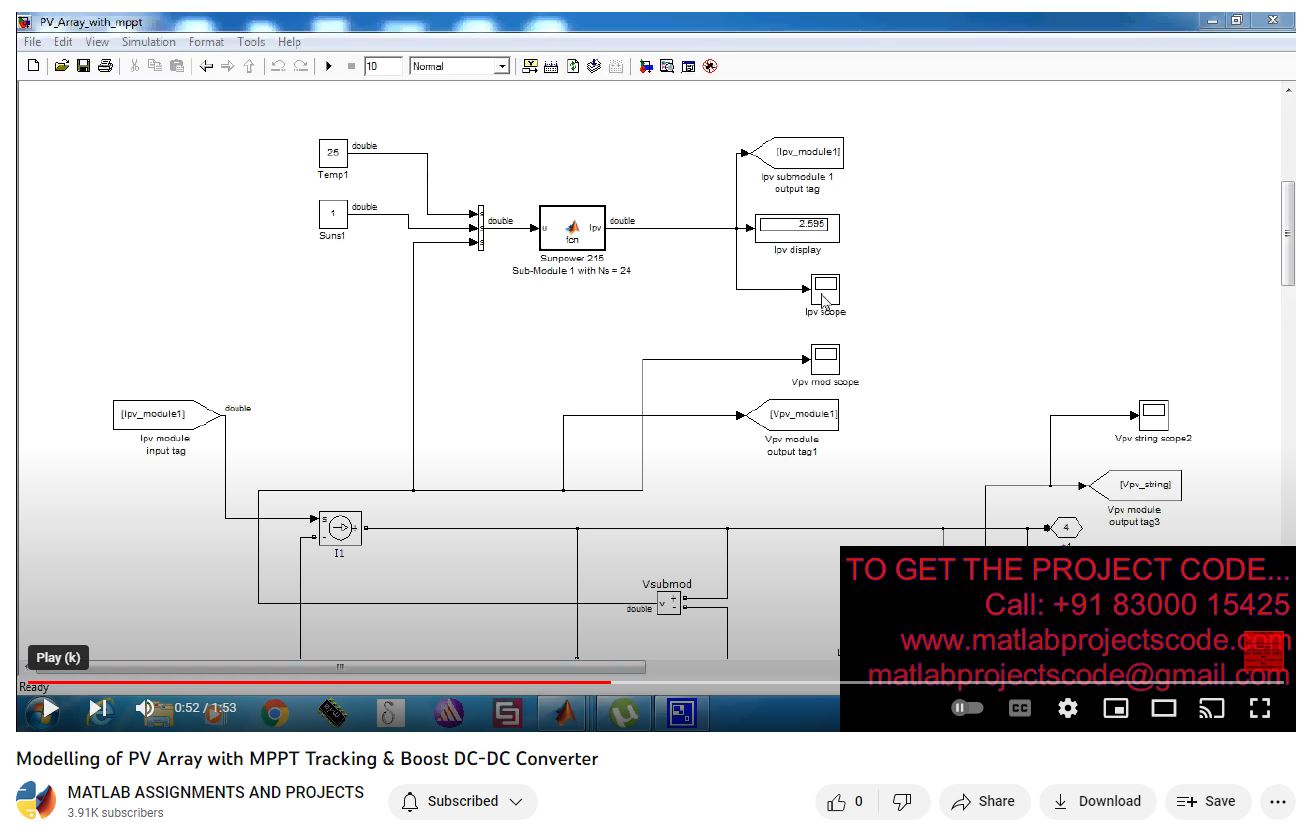Toggle theater mode on the player
Image resolution: width=1310 pixels, height=834 pixels.
[x=1164, y=708]
